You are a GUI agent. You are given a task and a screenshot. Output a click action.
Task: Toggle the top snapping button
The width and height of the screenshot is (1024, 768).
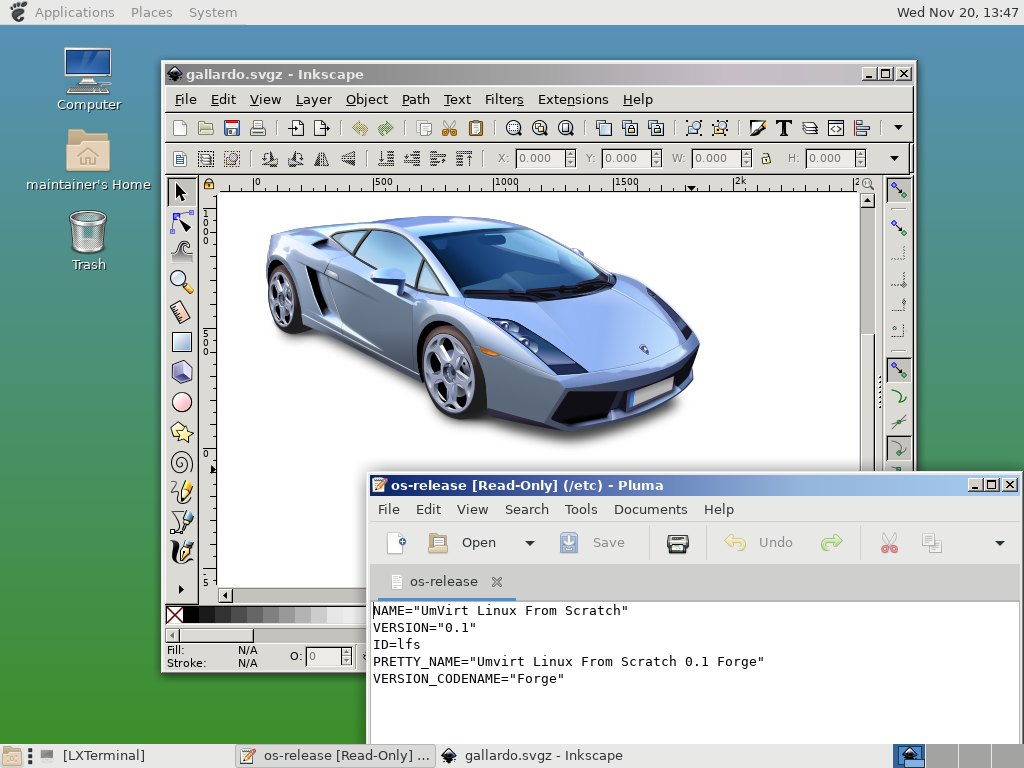click(899, 190)
